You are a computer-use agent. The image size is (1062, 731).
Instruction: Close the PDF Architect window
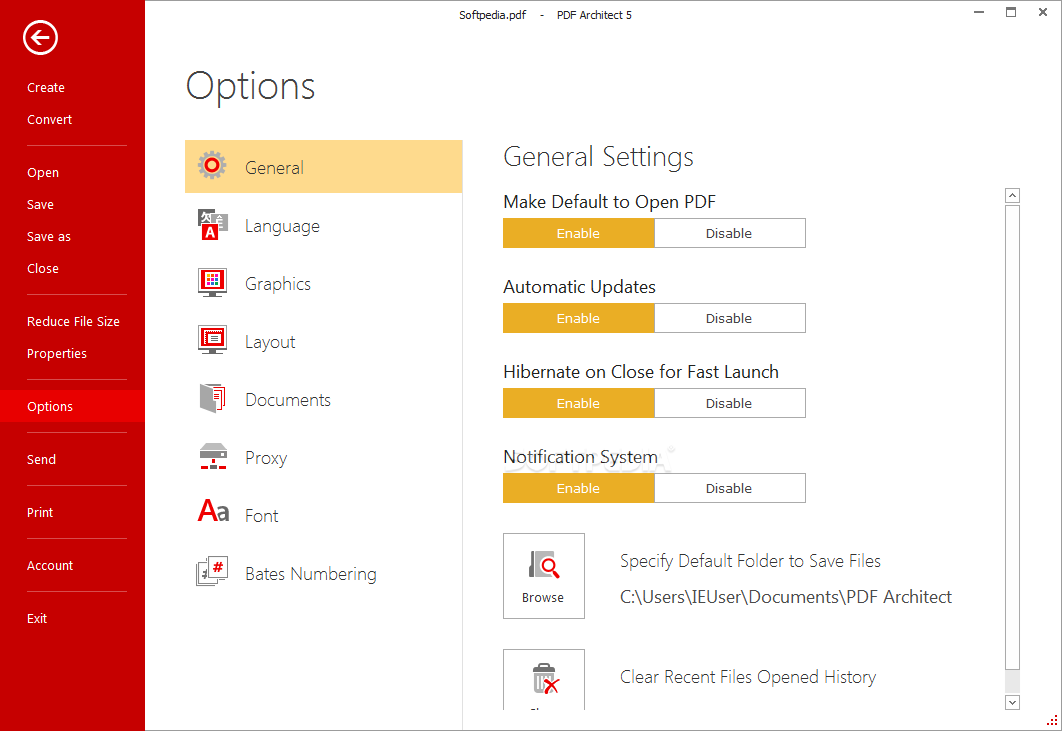[1043, 12]
